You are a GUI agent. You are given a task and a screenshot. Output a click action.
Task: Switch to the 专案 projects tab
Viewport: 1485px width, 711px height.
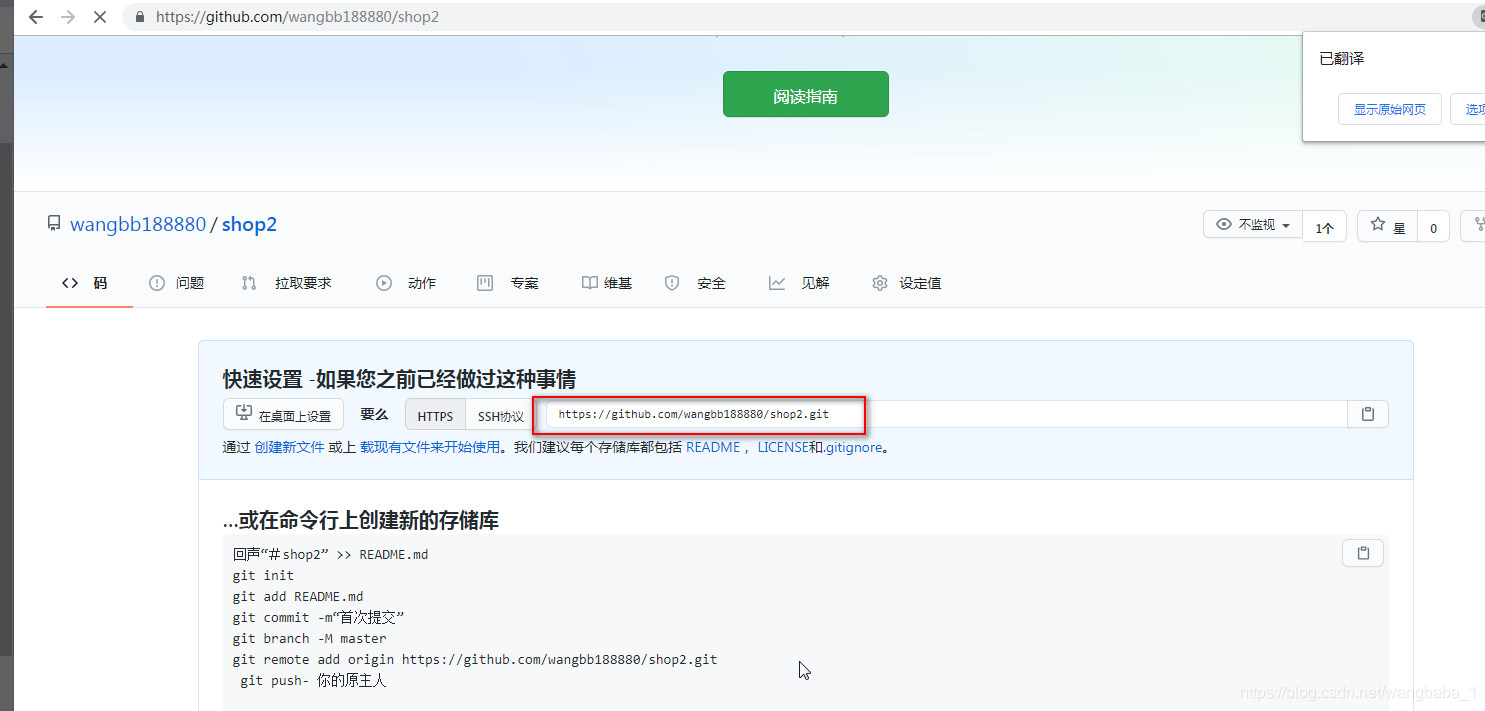pos(508,283)
